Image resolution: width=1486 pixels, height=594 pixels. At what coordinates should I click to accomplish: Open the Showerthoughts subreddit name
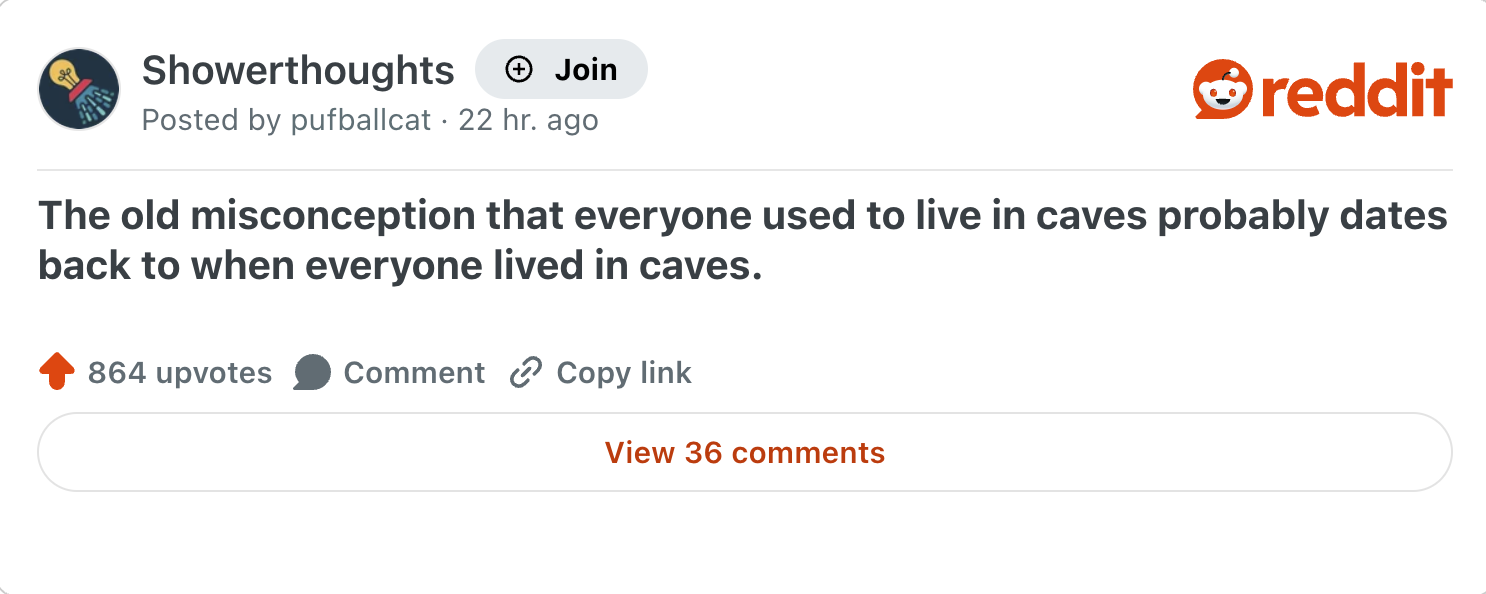(298, 70)
